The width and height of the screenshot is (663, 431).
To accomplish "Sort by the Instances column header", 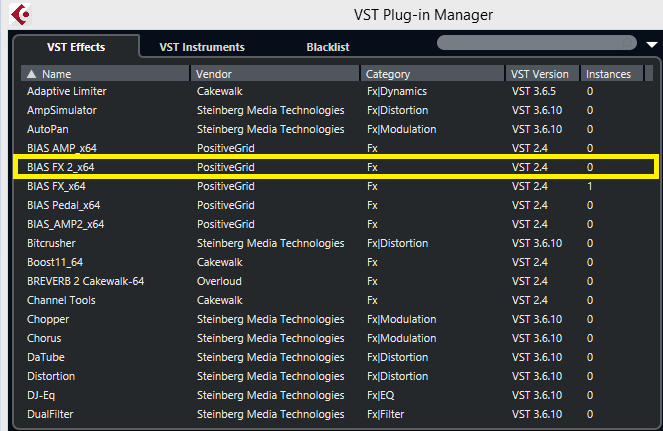I will [x=612, y=74].
